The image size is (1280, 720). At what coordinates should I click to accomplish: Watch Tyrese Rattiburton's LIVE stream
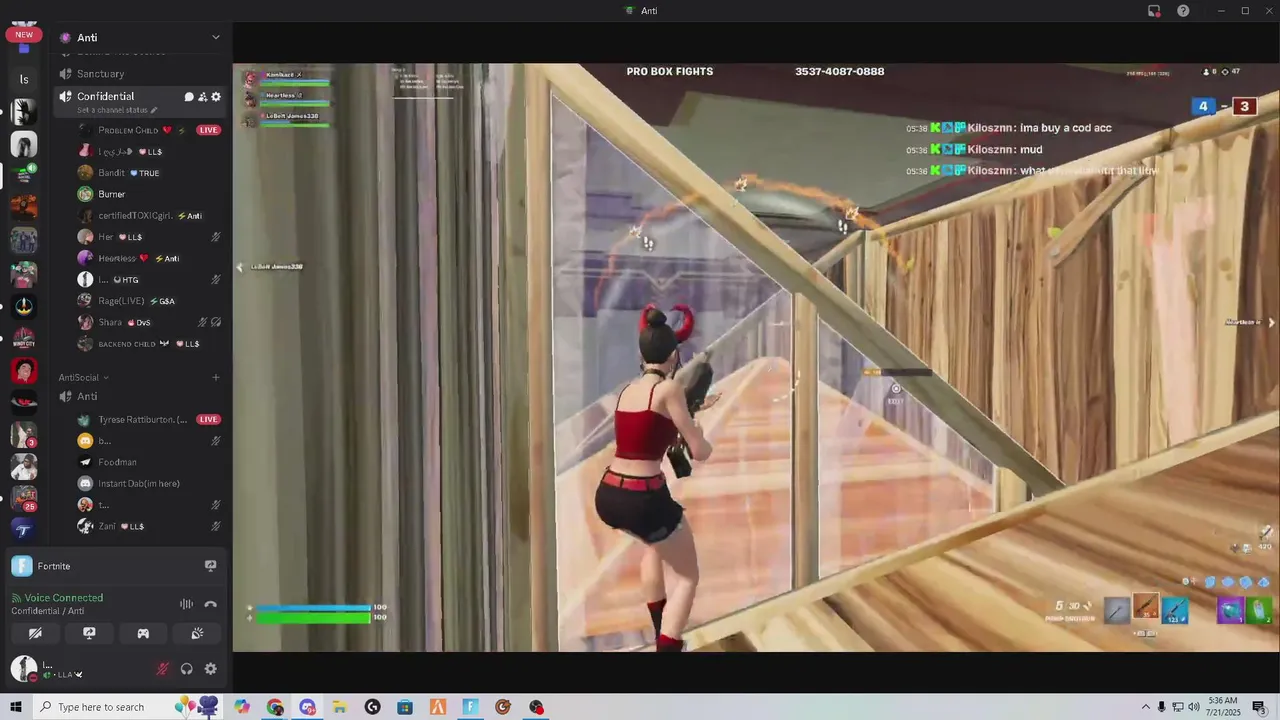click(x=208, y=419)
